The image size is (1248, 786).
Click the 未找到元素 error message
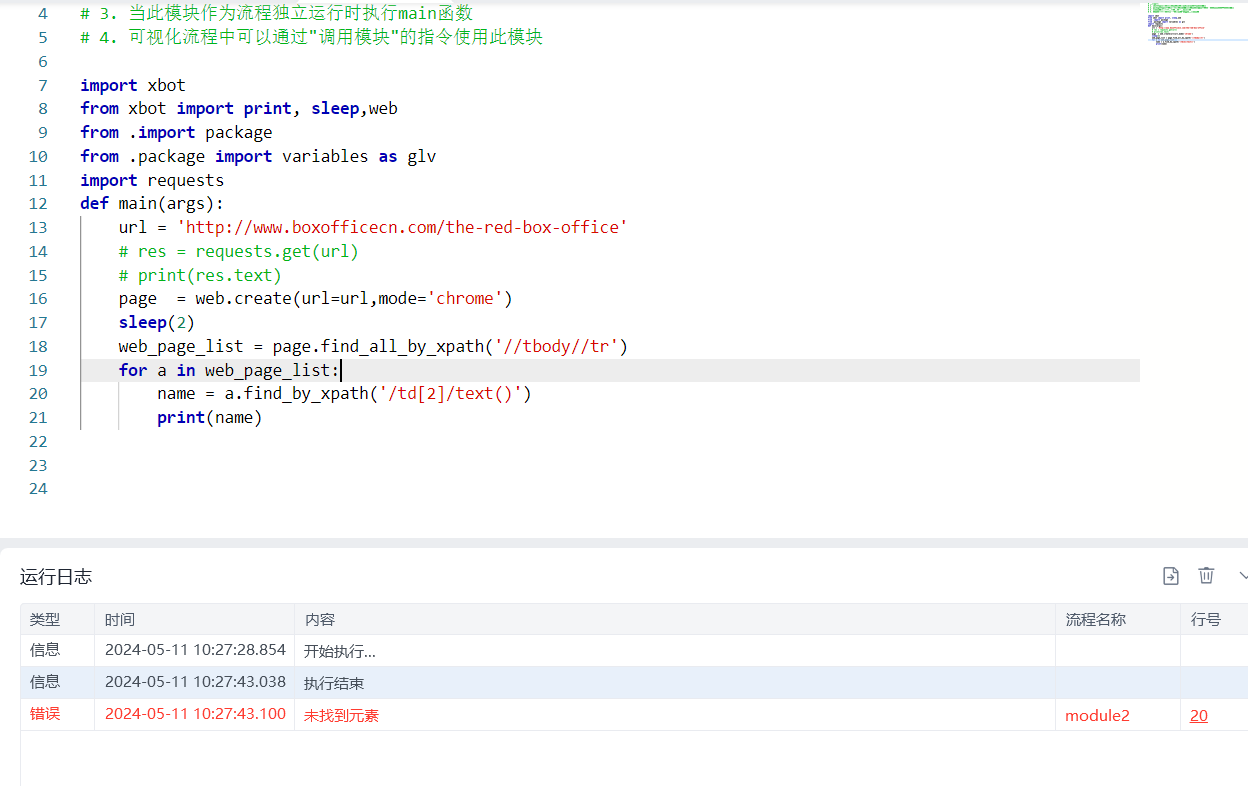(x=341, y=715)
